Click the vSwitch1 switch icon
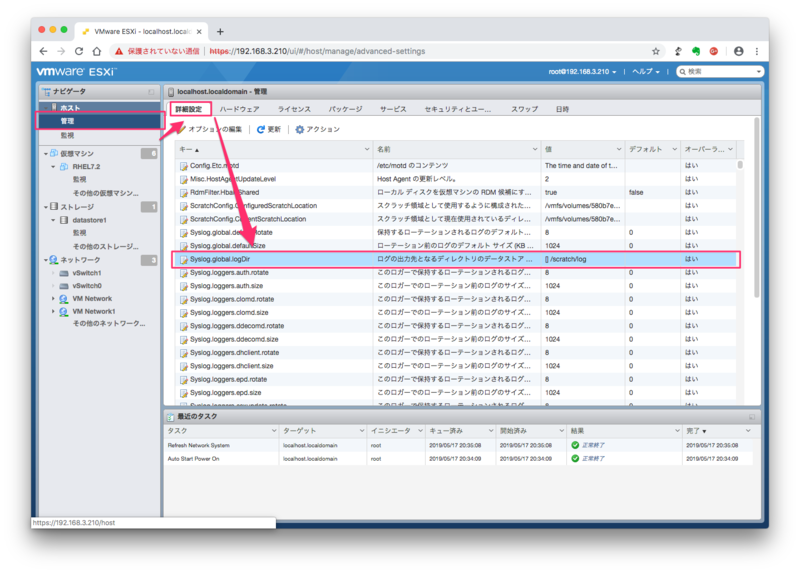 tap(64, 273)
